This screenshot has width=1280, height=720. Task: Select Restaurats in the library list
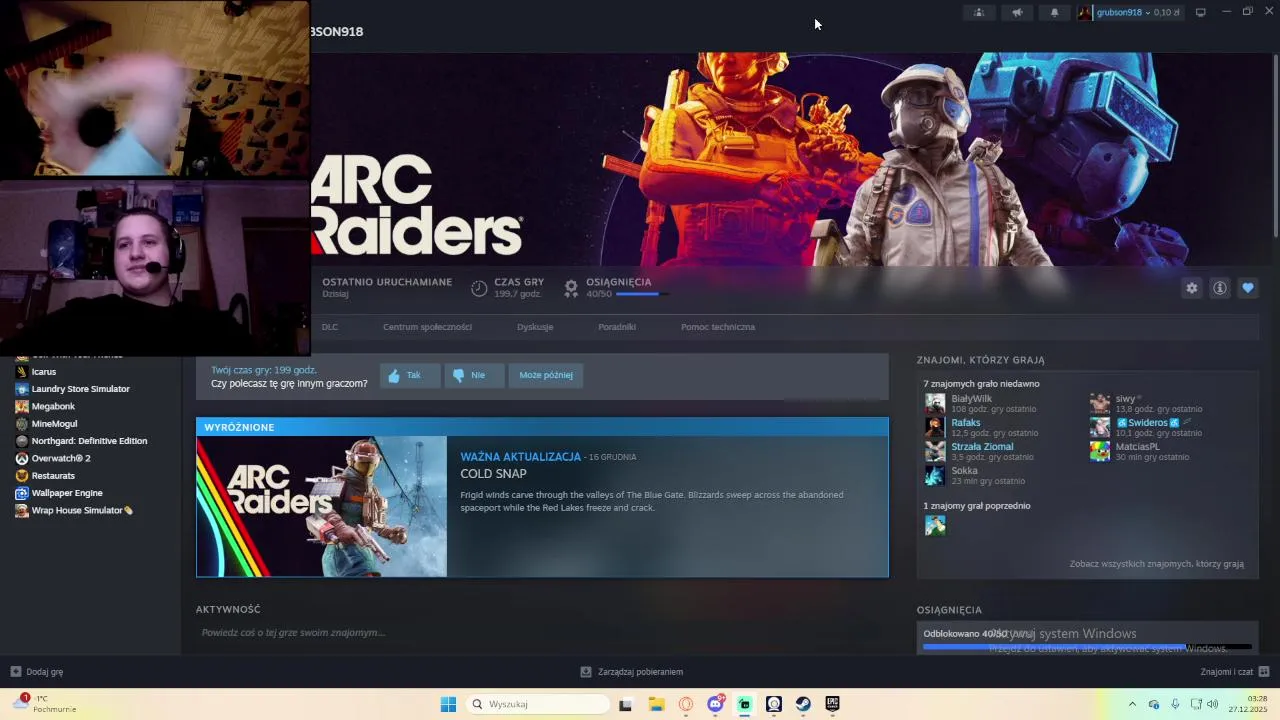(53, 476)
